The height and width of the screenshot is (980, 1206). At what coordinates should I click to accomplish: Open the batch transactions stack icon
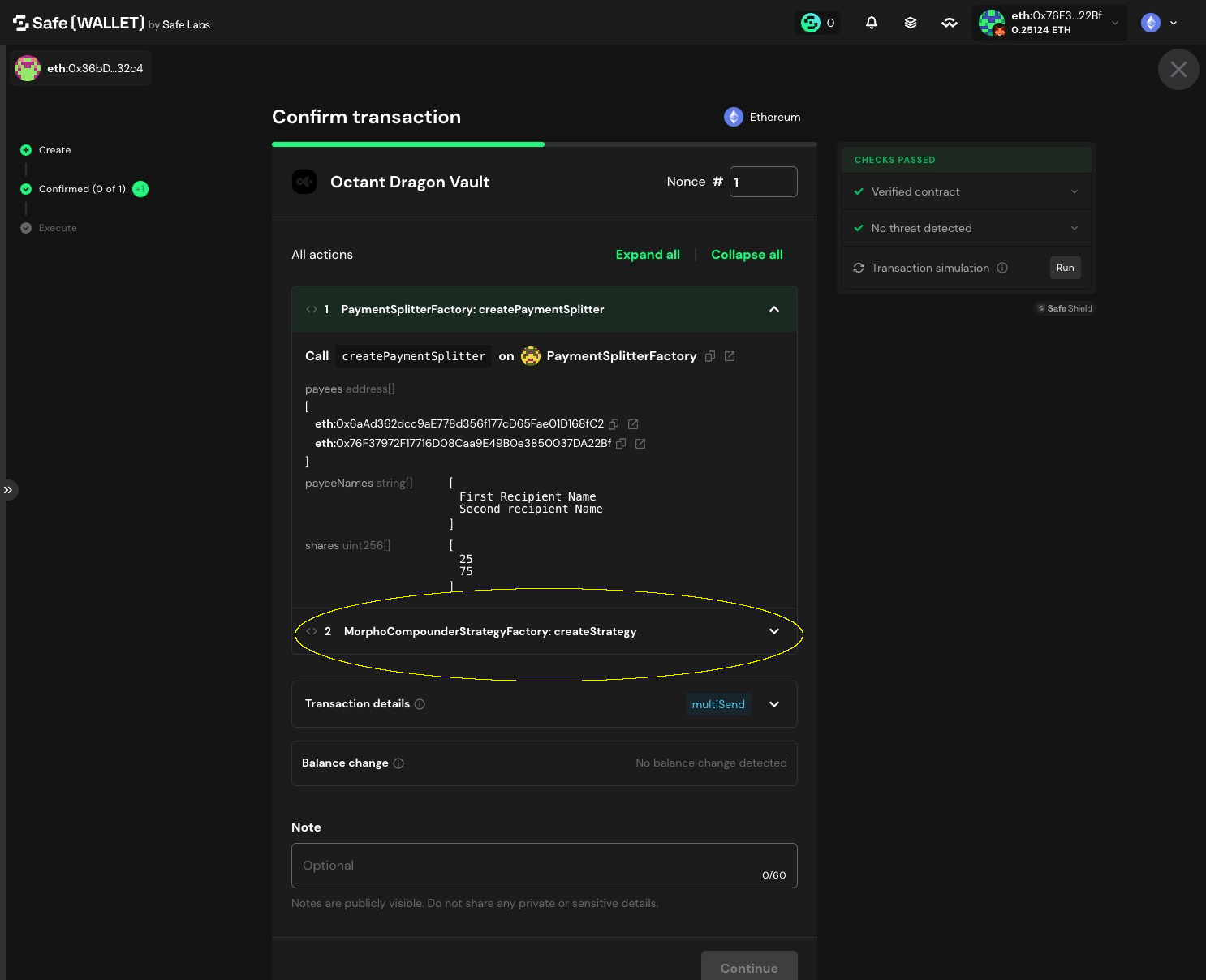click(911, 23)
